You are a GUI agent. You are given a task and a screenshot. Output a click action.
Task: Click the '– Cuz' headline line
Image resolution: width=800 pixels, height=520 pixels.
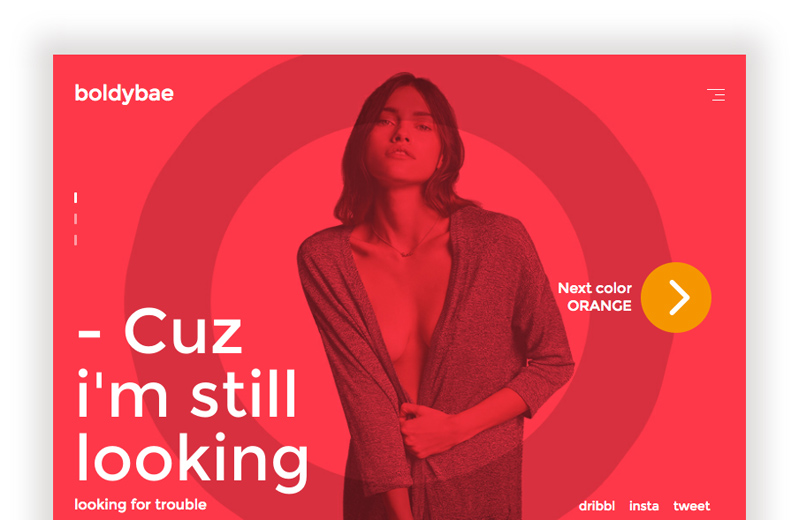tap(160, 331)
